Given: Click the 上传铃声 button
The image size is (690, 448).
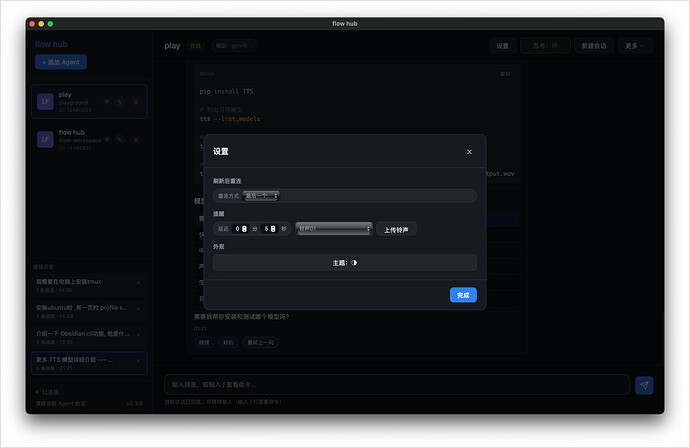Looking at the screenshot, I should click(x=396, y=229).
